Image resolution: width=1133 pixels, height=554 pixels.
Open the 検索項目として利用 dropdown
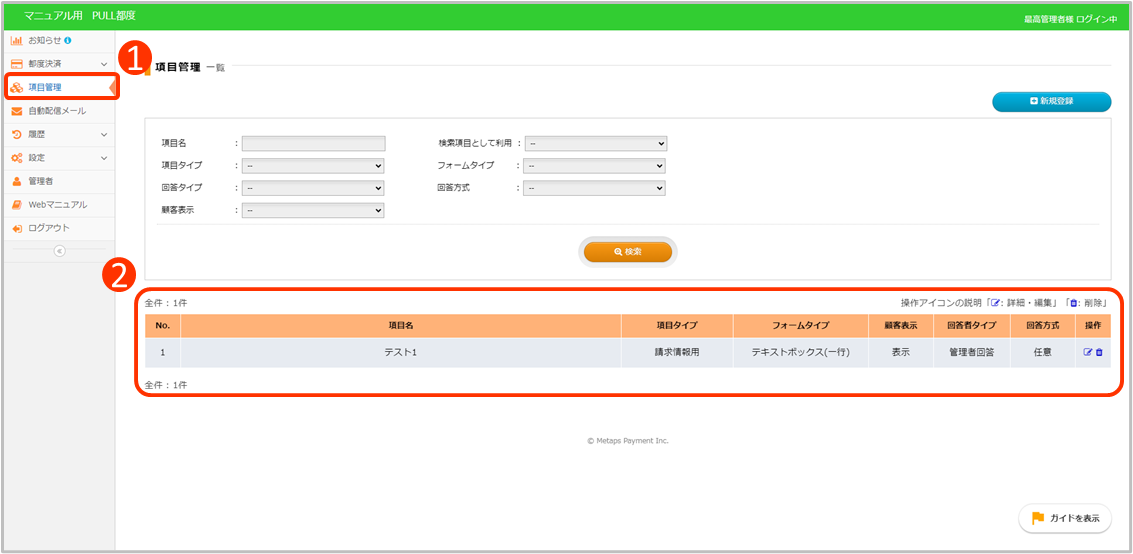[596, 143]
